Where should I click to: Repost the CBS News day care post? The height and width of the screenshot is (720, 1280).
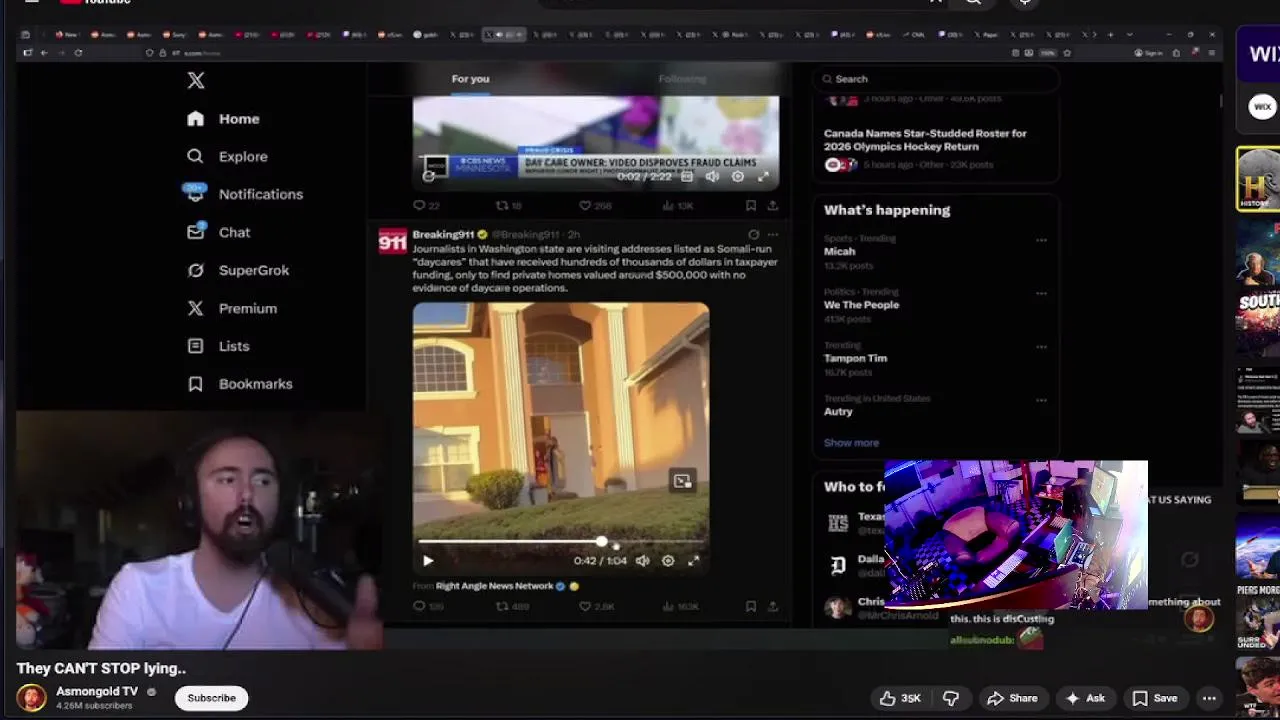502,205
